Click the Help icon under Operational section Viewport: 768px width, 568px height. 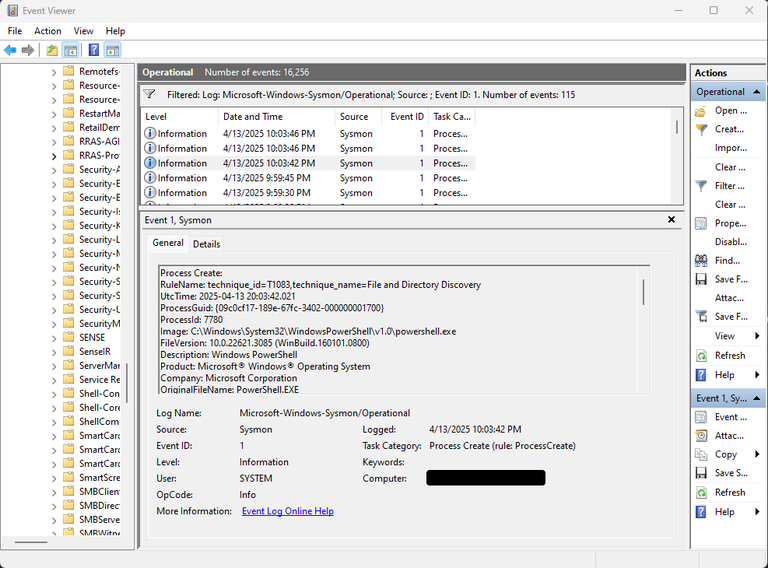tap(701, 375)
